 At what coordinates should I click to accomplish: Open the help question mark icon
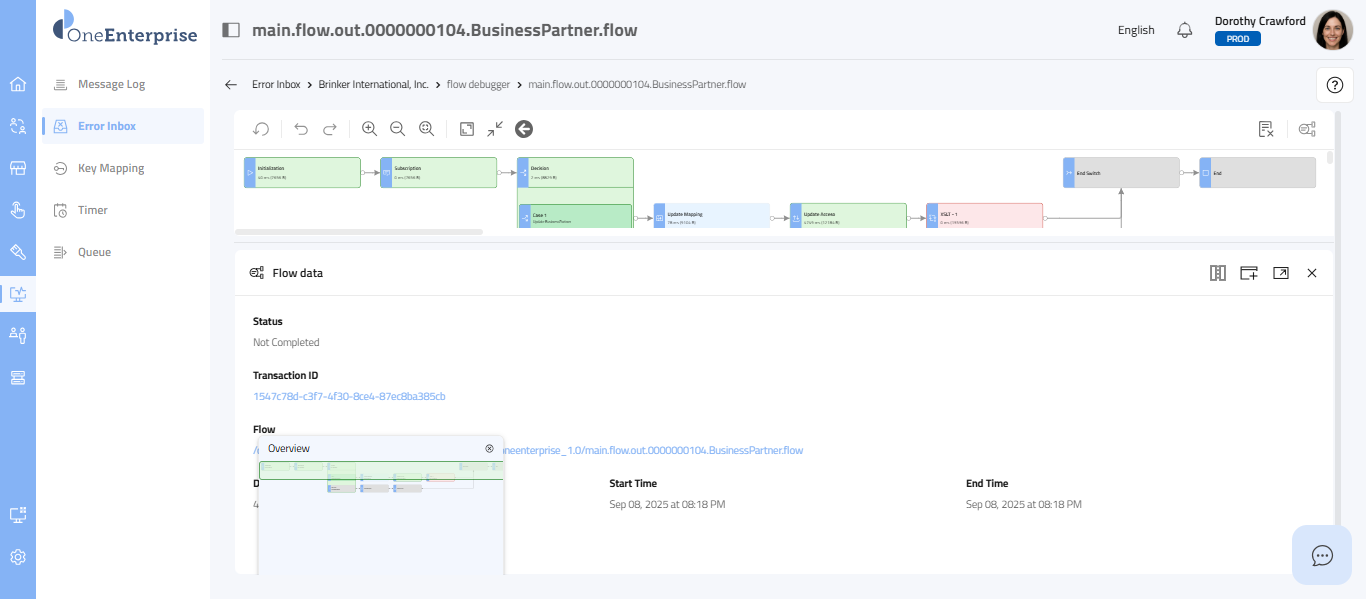coord(1333,85)
